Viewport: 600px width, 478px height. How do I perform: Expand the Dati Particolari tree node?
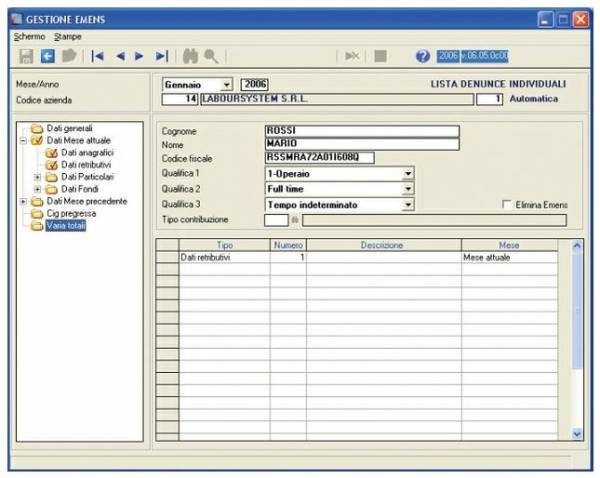38,177
